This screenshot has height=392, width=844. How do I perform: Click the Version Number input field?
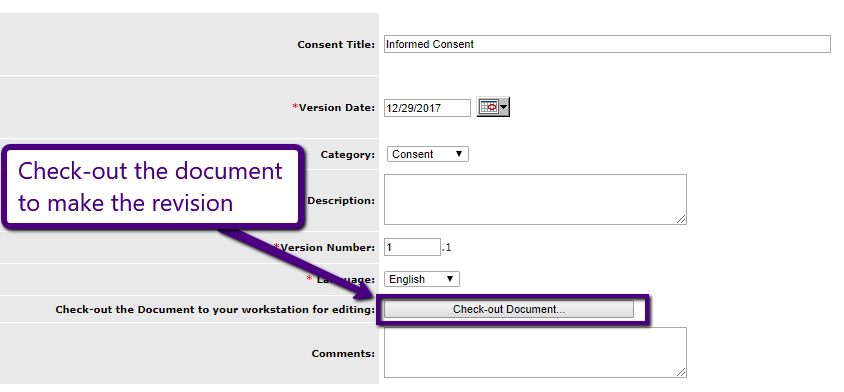412,247
